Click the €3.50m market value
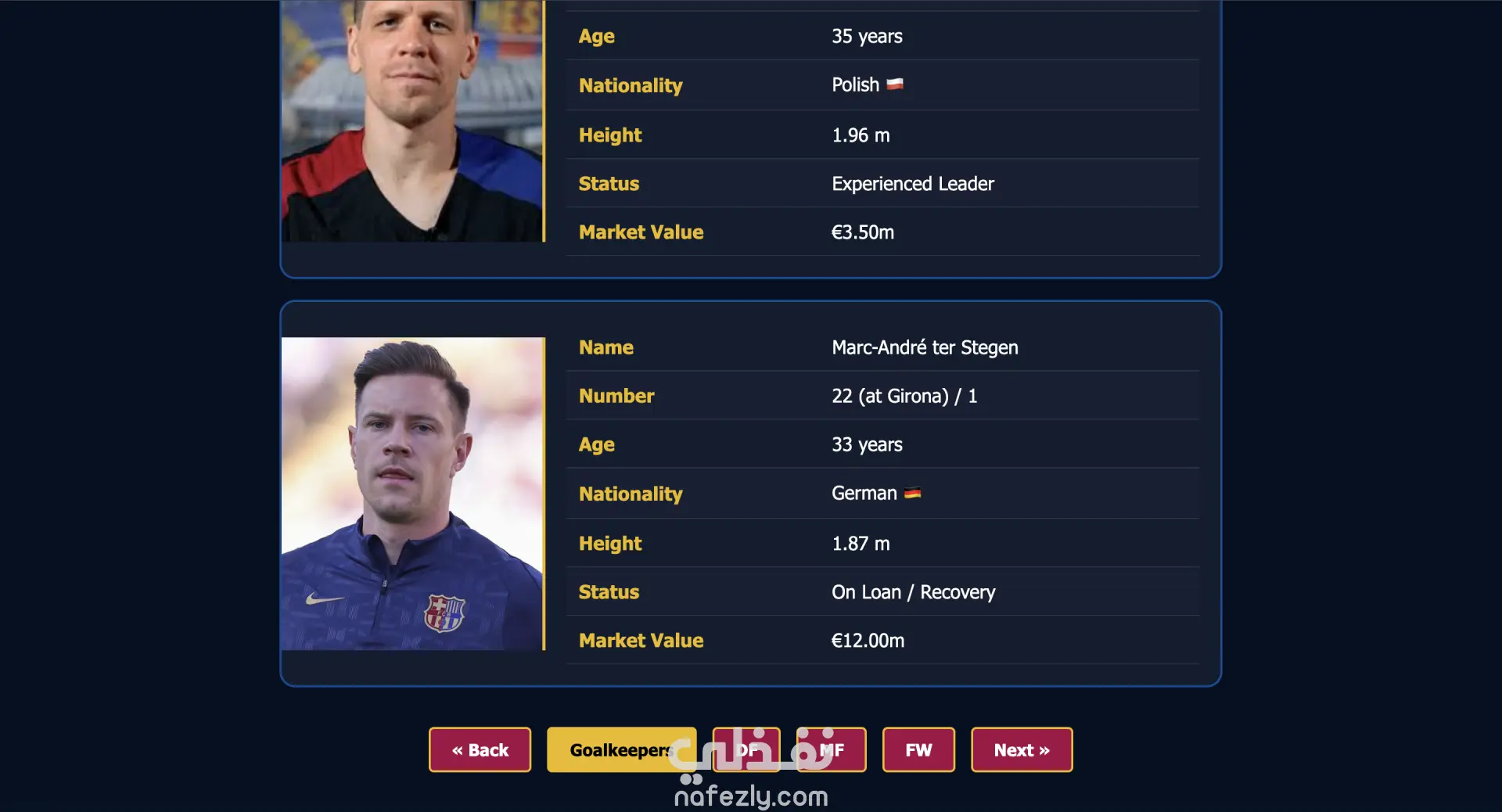Image resolution: width=1502 pixels, height=812 pixels. (862, 232)
